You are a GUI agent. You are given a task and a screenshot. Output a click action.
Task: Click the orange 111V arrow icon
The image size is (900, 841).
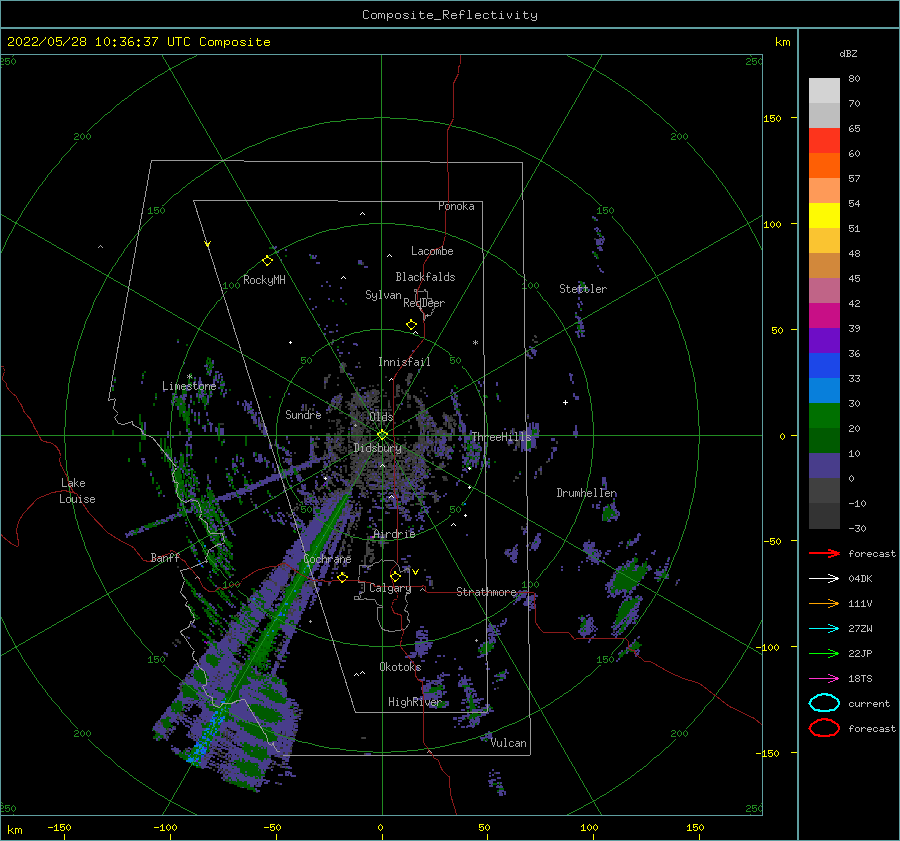pyautogui.click(x=824, y=603)
